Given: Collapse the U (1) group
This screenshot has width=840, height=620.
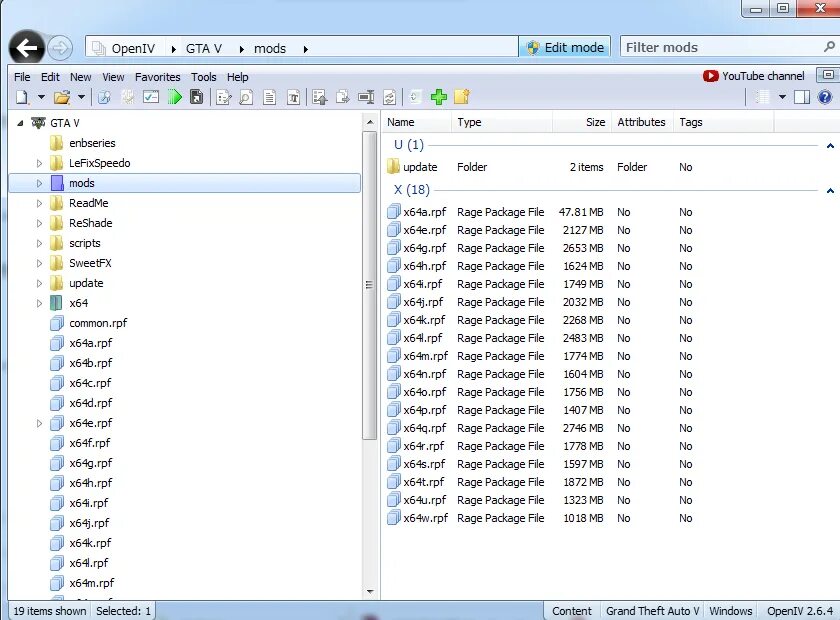Looking at the screenshot, I should pos(830,146).
